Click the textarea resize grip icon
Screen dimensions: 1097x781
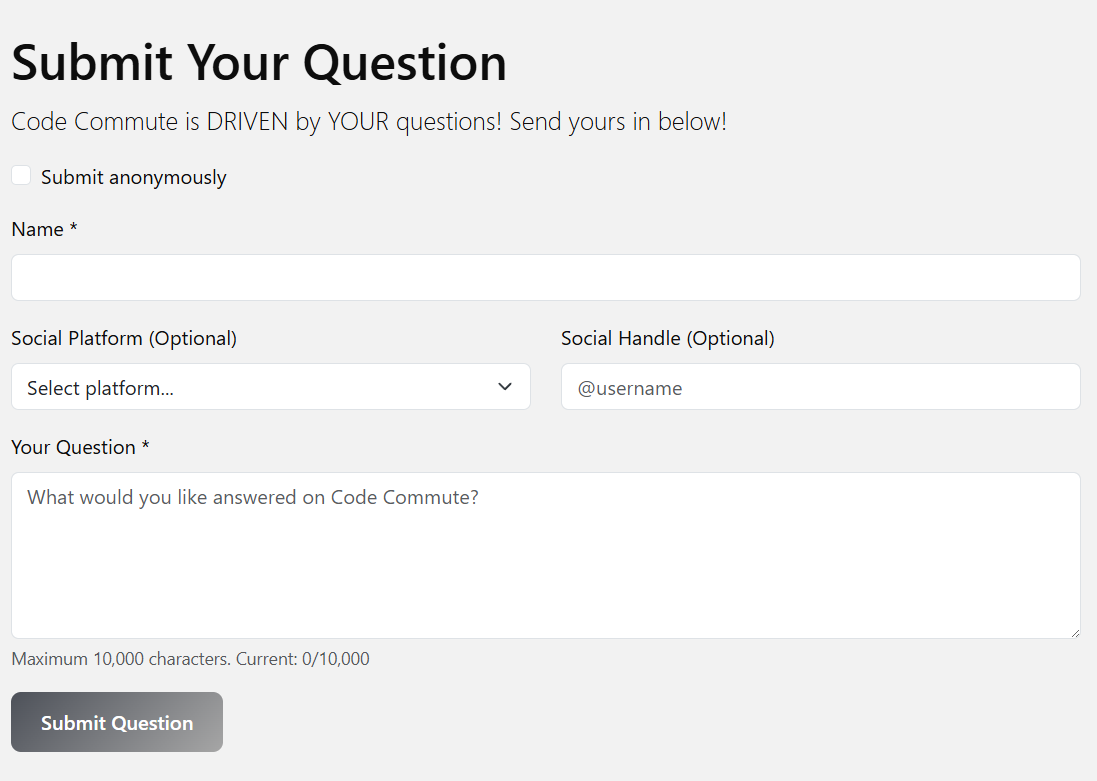click(1075, 631)
